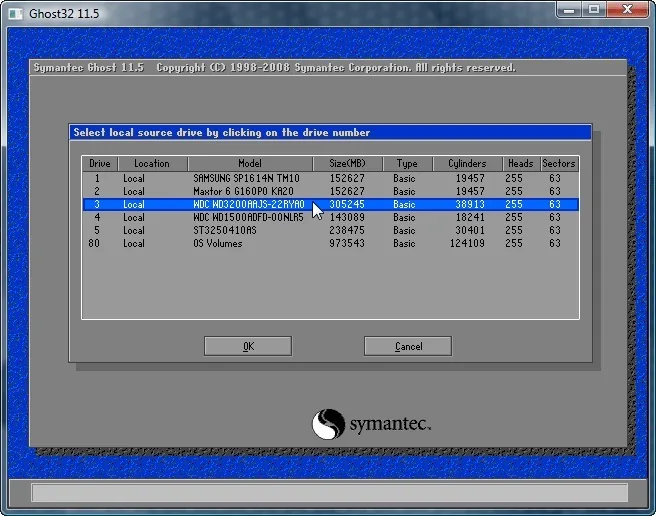Select drive 2 Maxtor 6 G160P0
Viewport: 656px width, 516px height.
click(331, 191)
